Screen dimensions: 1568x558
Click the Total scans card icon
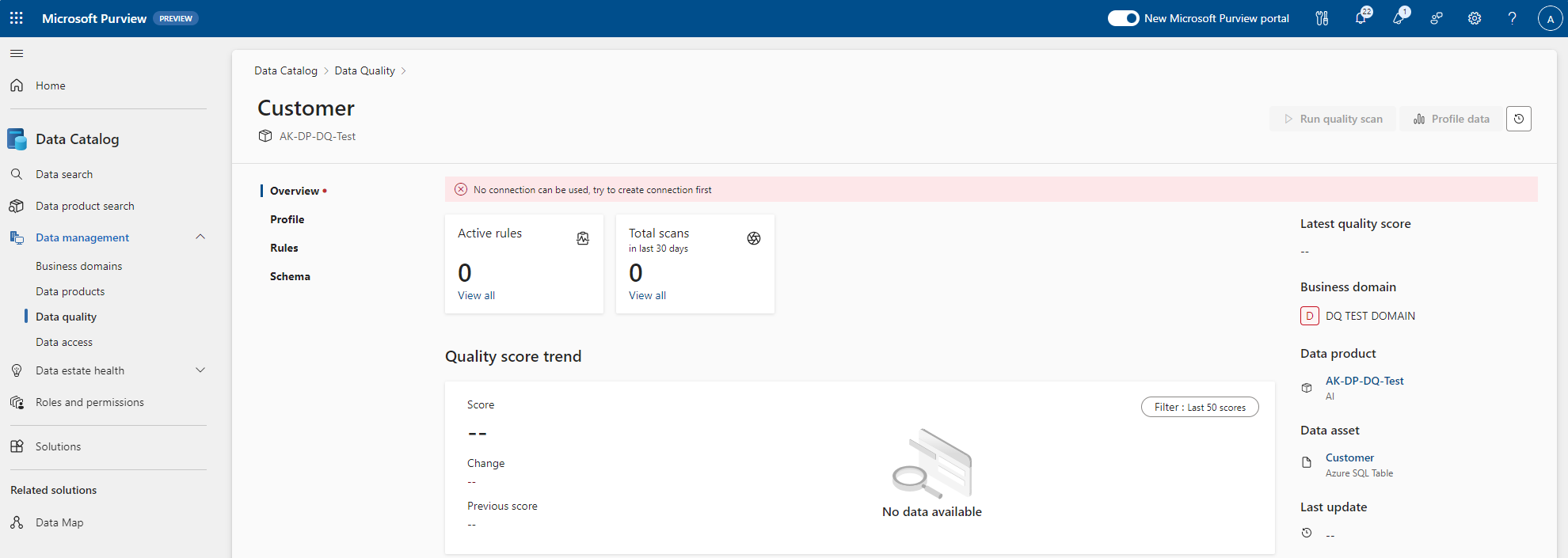click(x=754, y=238)
